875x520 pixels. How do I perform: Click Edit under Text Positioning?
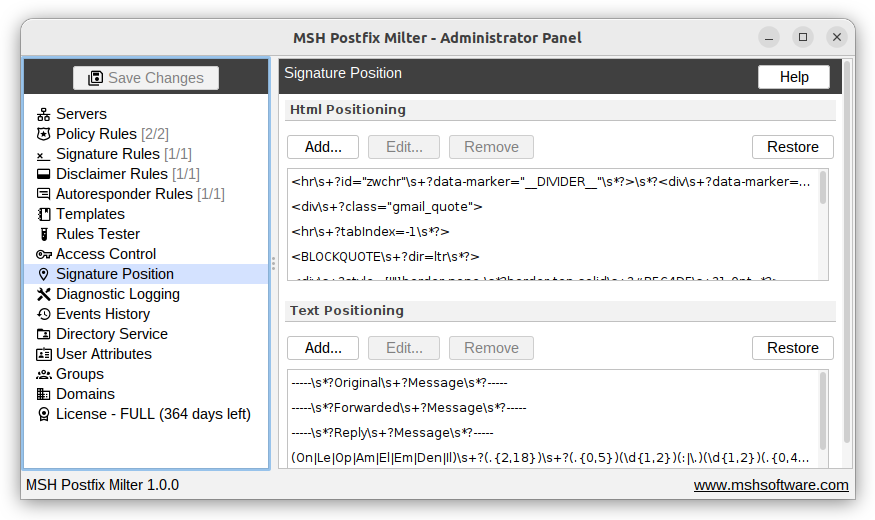click(404, 348)
